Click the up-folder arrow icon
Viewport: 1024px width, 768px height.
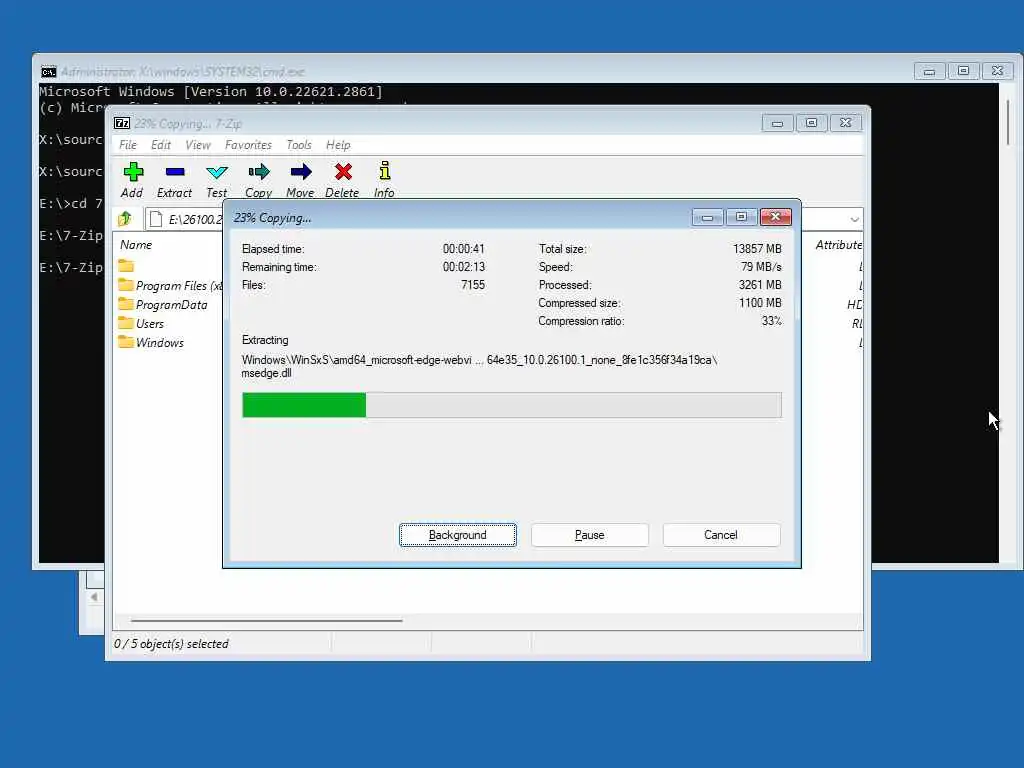point(125,218)
